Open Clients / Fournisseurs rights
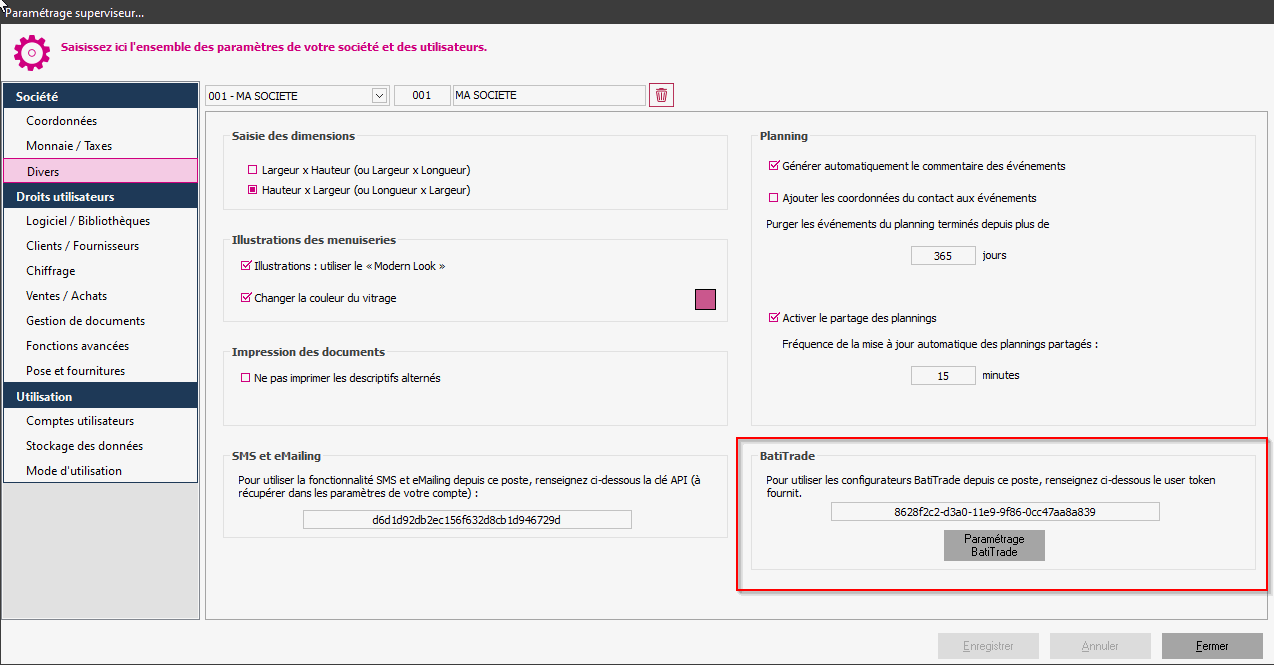The width and height of the screenshot is (1274, 665). (101, 246)
